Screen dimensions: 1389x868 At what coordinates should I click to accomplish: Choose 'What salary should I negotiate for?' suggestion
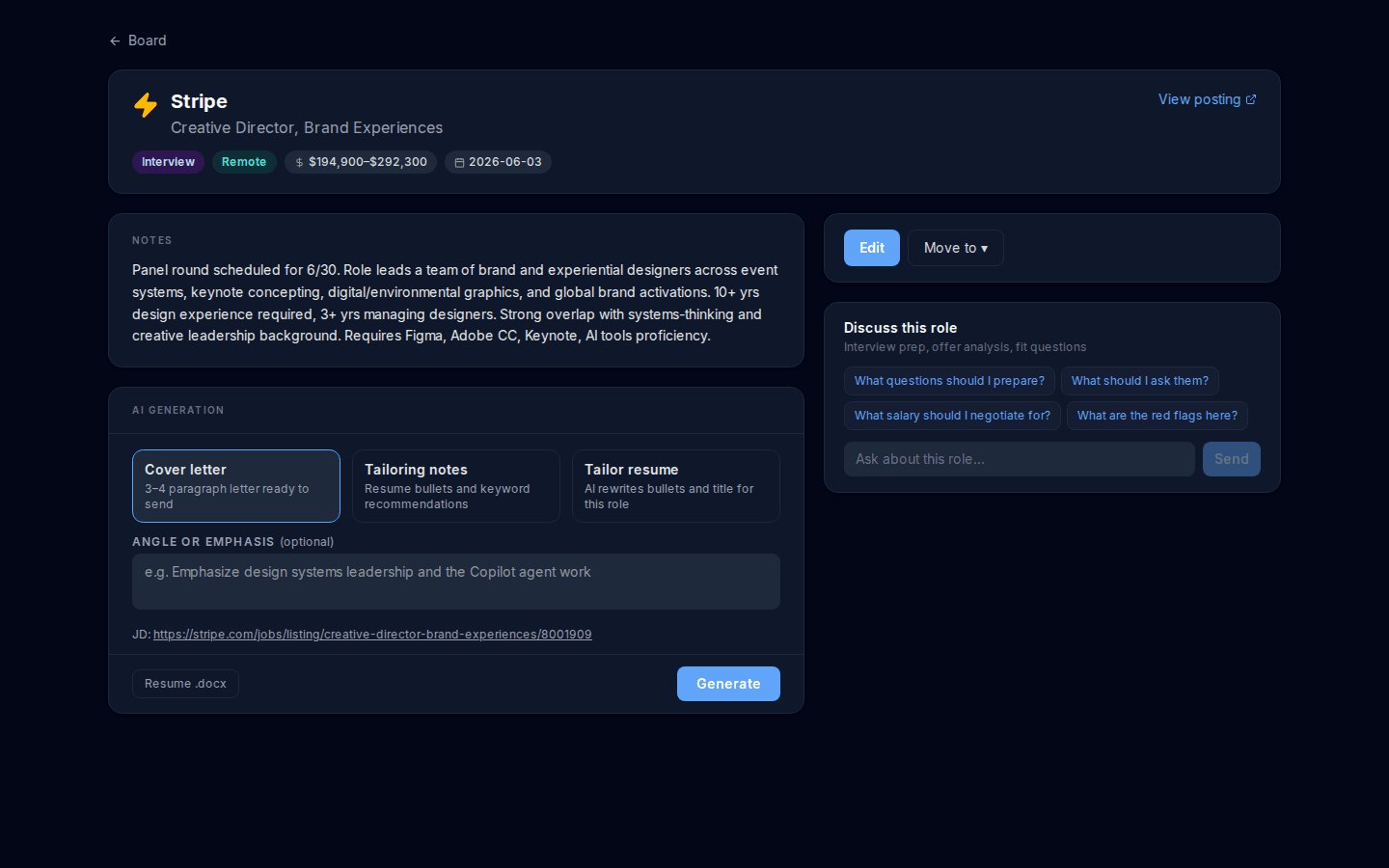click(x=952, y=416)
